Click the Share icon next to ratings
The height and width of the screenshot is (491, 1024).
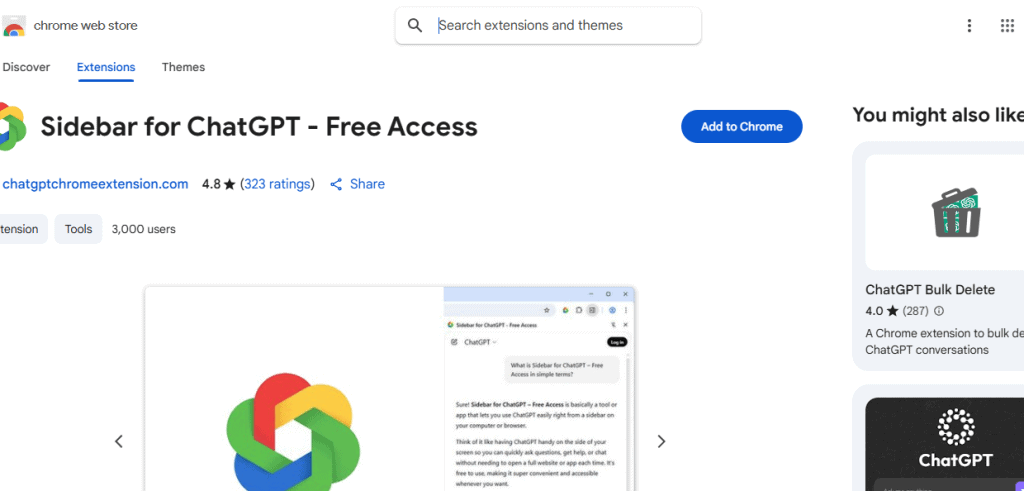336,184
